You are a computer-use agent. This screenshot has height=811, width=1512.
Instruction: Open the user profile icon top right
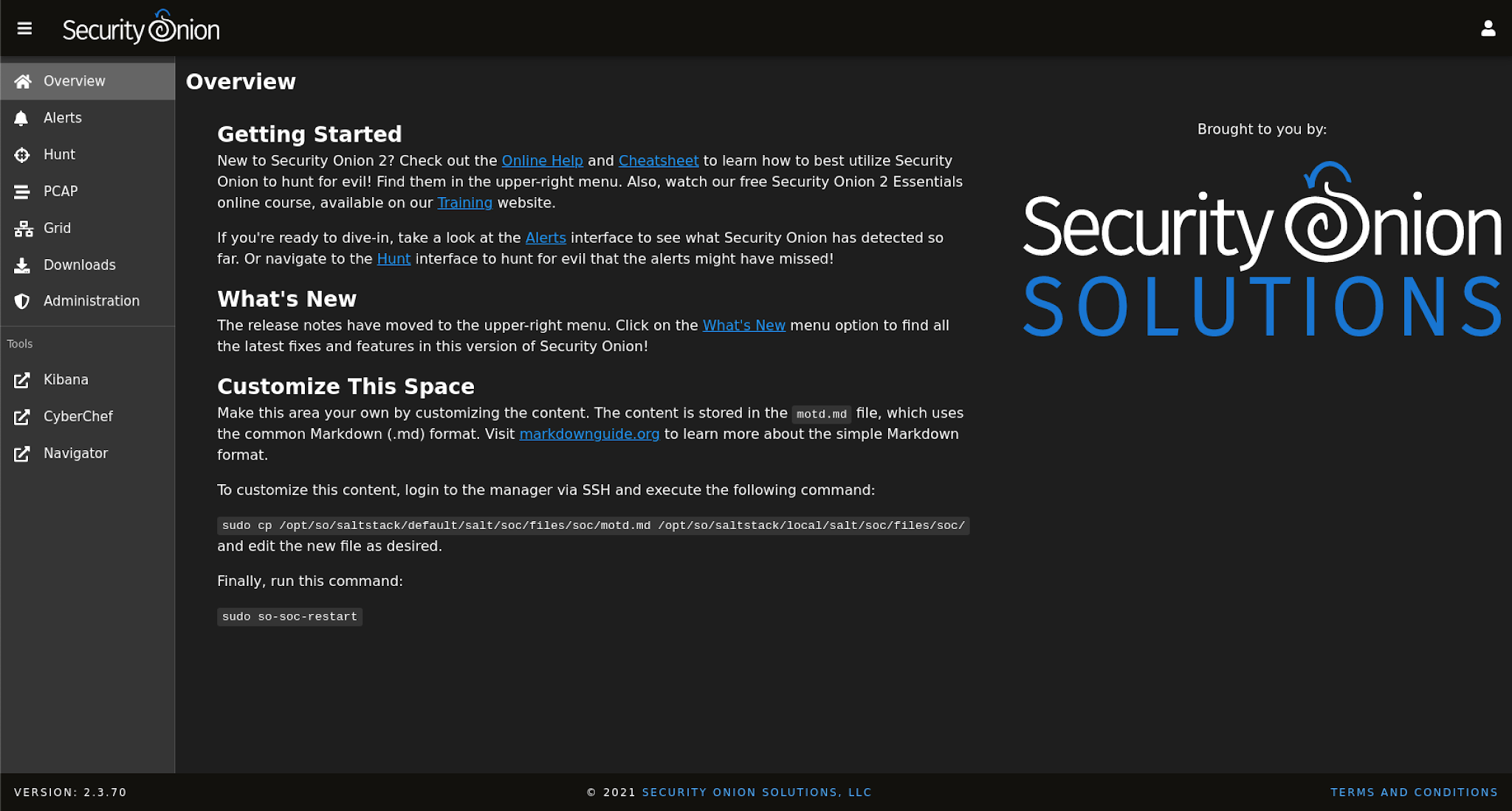pos(1489,28)
